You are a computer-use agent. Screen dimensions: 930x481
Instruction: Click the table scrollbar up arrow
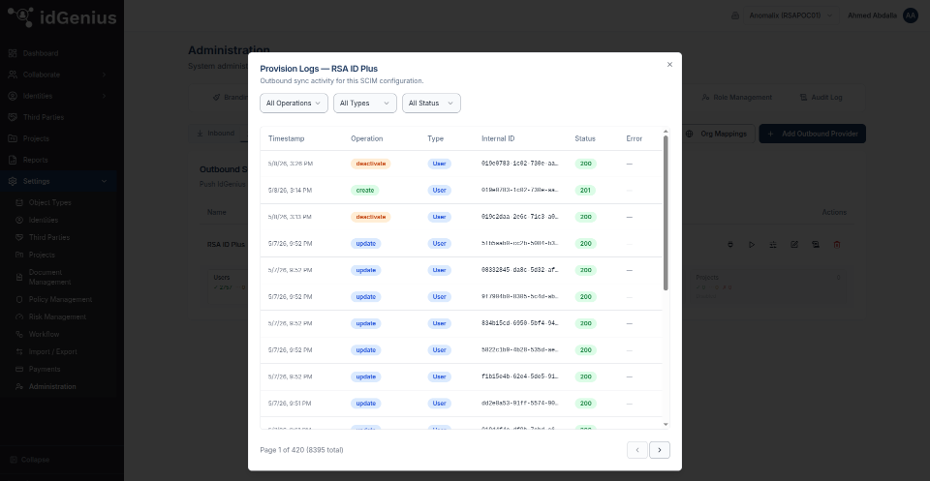point(665,132)
